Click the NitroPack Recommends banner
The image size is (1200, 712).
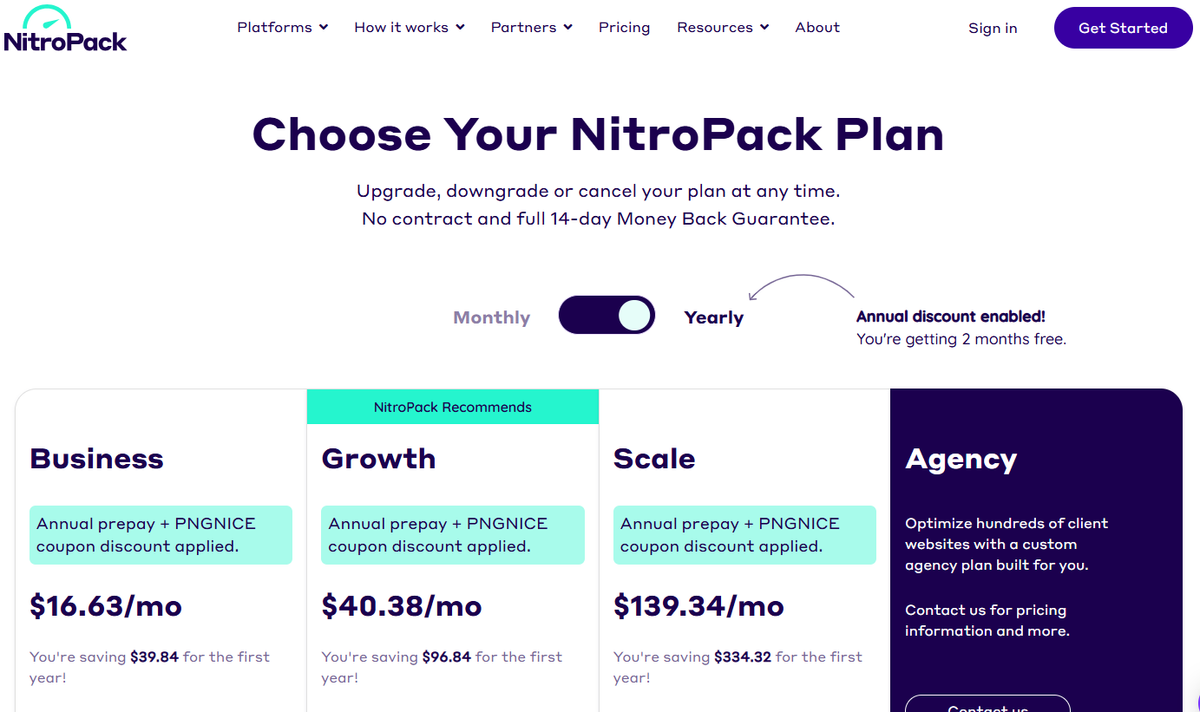pos(452,406)
